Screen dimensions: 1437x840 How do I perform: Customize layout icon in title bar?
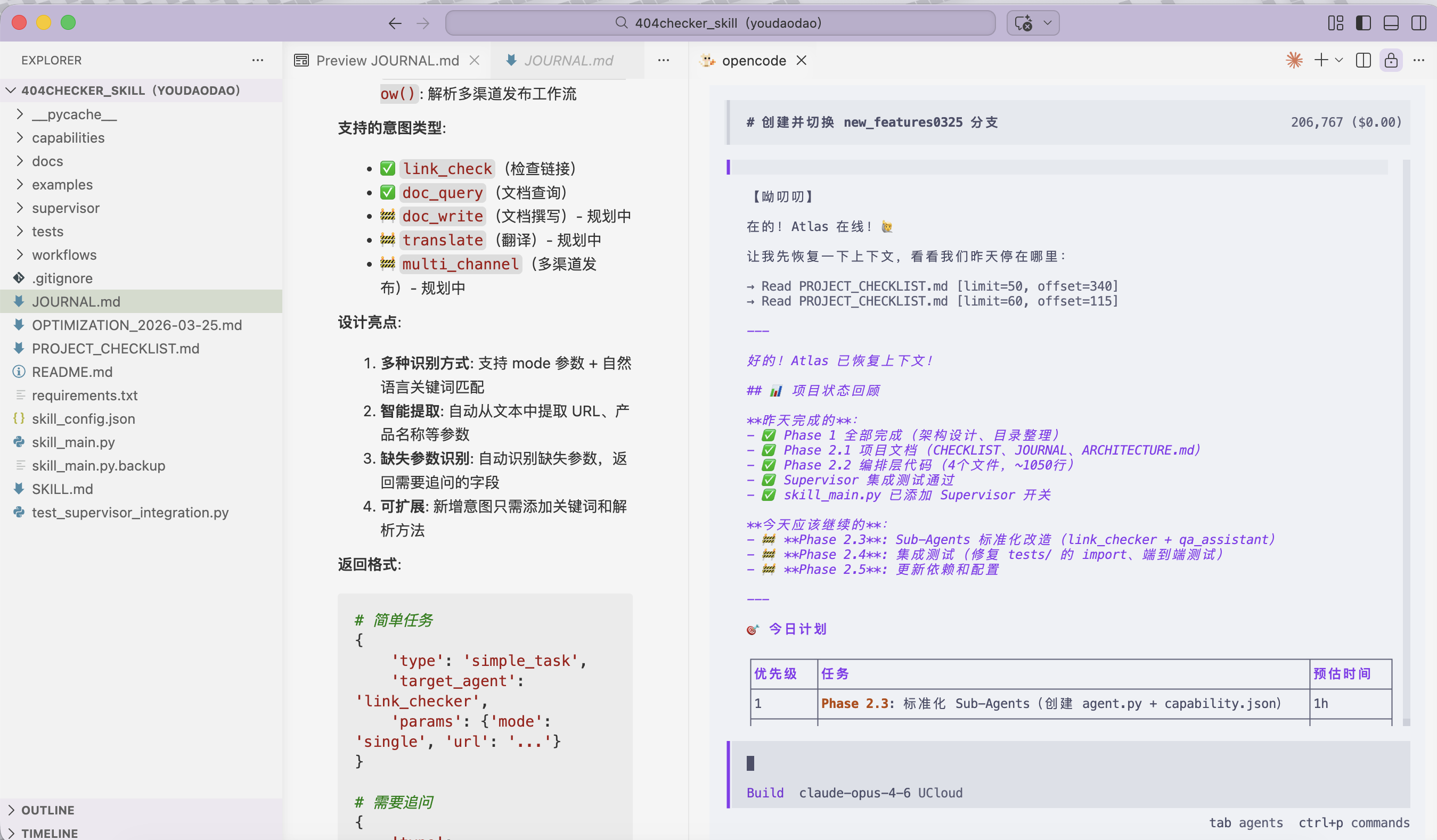(1335, 23)
